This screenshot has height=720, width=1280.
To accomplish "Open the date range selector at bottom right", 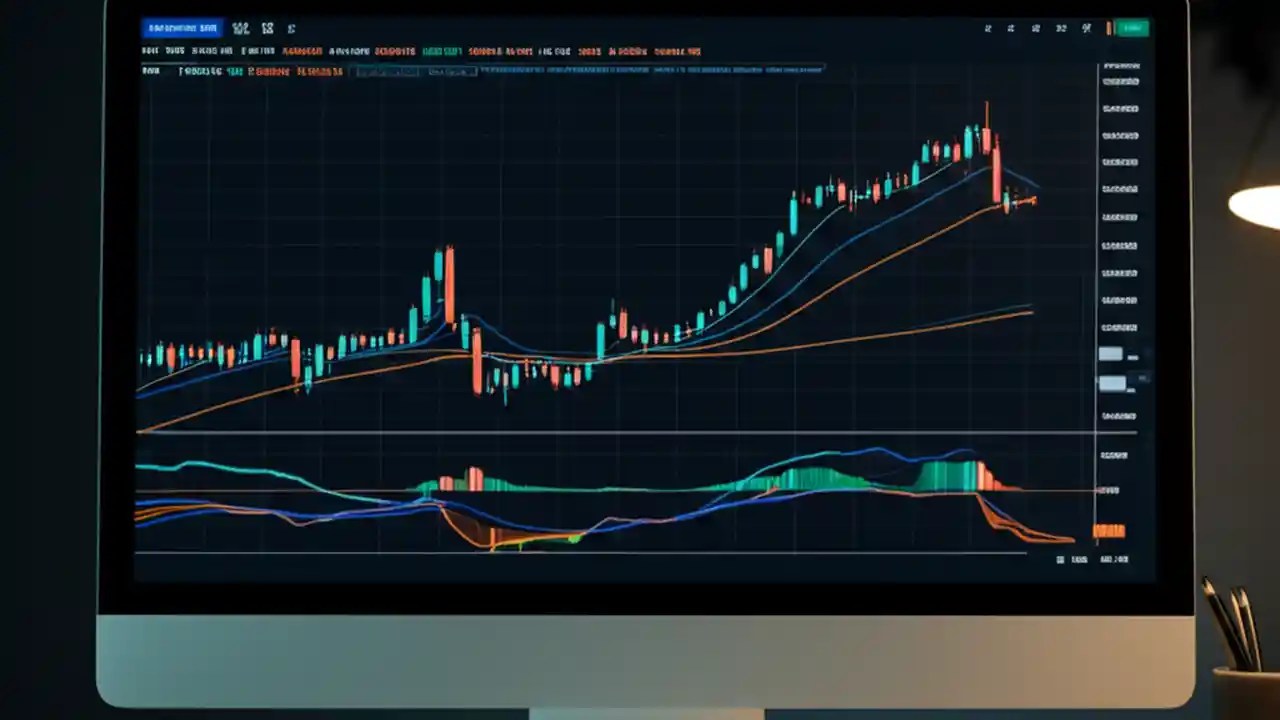I will point(1060,560).
